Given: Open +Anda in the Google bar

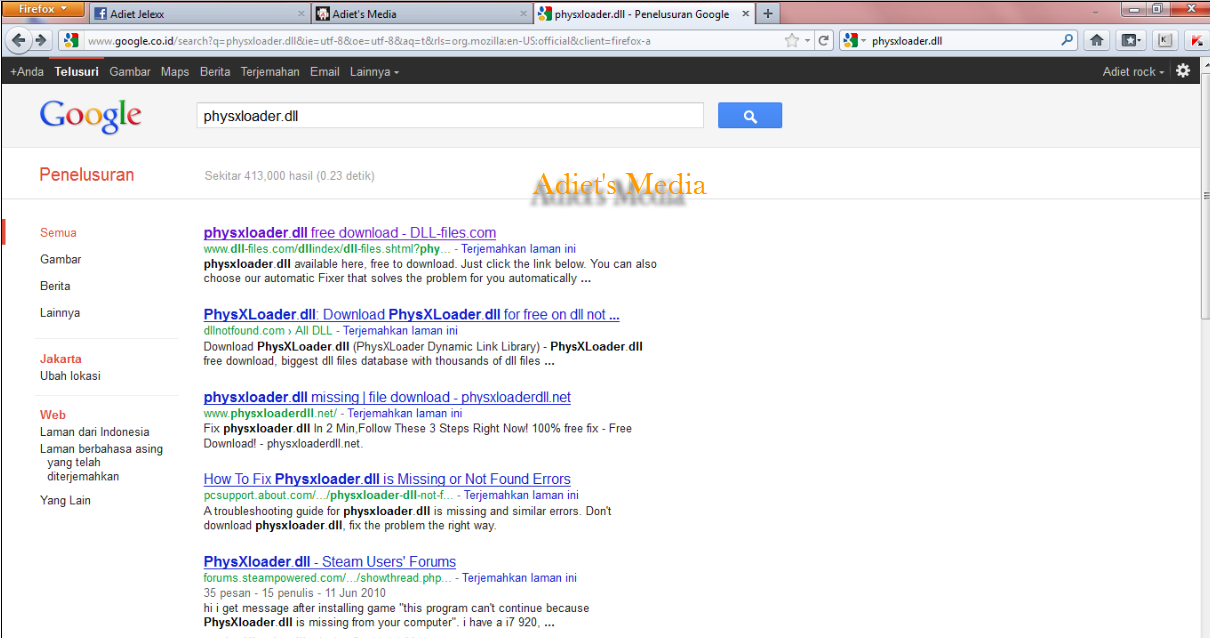Looking at the screenshot, I should coord(27,72).
